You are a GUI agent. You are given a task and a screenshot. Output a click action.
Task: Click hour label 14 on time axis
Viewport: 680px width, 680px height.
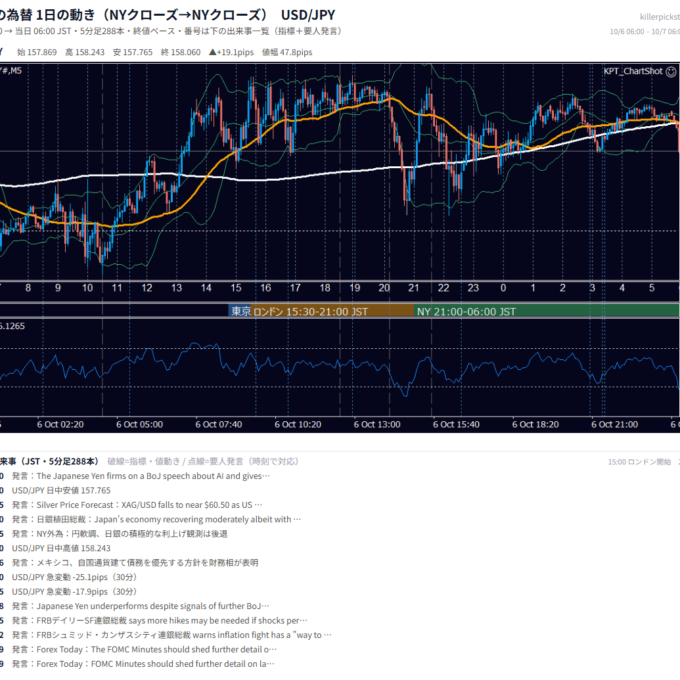206,288
